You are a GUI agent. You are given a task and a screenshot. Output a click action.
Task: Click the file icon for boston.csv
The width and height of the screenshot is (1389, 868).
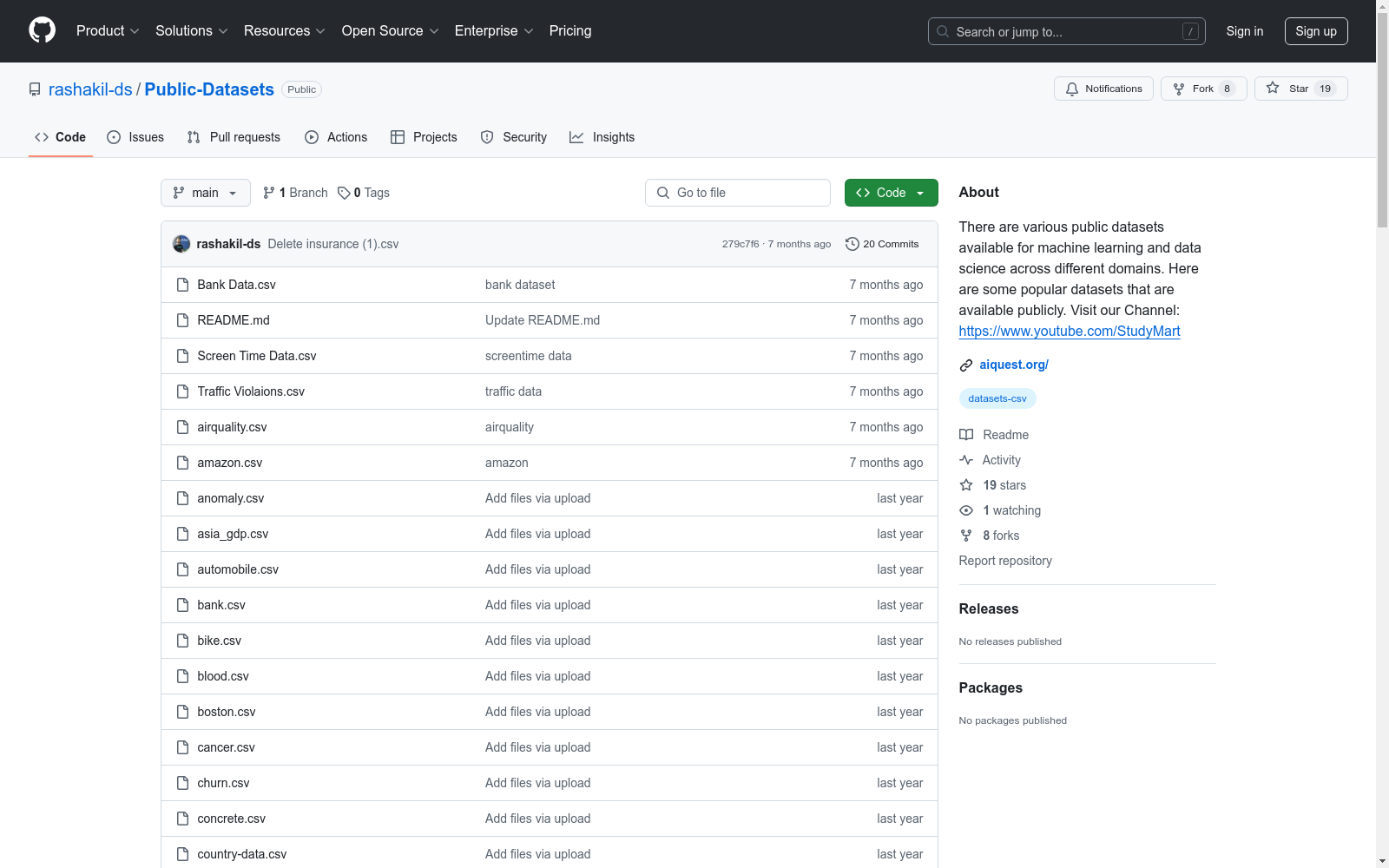182,712
